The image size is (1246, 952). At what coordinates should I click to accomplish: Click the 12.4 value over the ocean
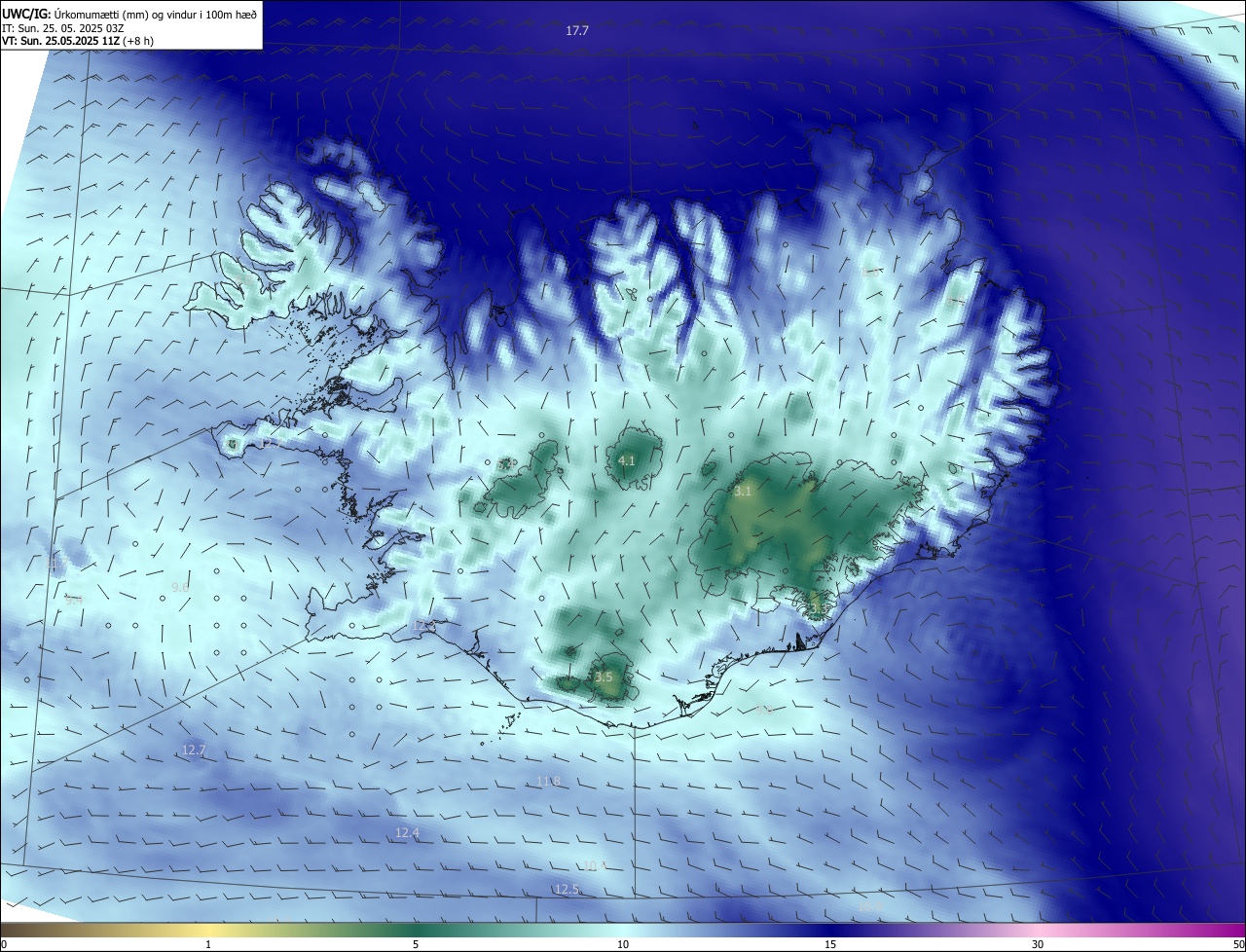click(x=407, y=832)
